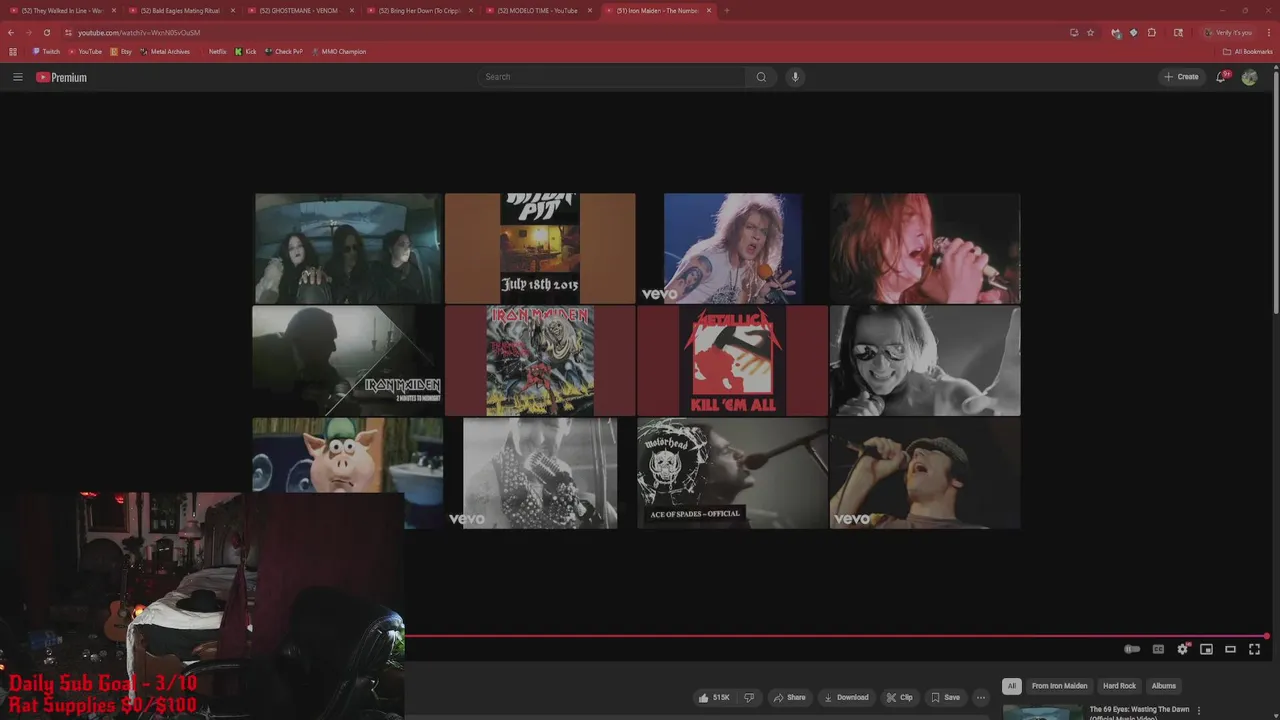Viewport: 1280px width, 720px height.
Task: Click the red video progress bar
Action: 836,636
